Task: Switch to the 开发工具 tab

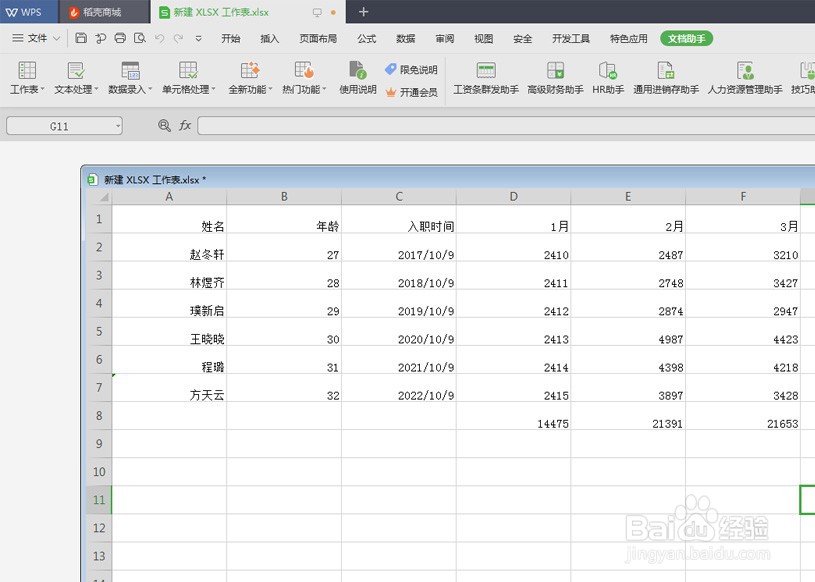Action: [571, 38]
